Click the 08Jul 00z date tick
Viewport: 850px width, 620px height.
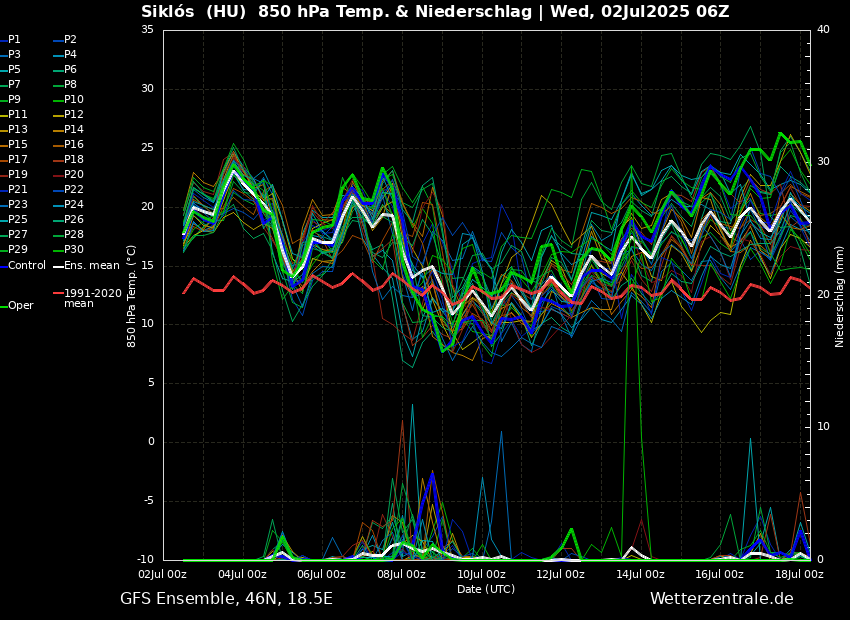tap(402, 574)
